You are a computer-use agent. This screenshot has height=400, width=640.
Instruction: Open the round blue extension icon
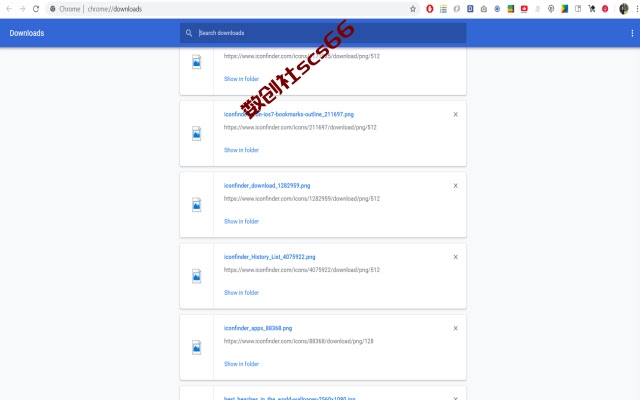[x=497, y=9]
